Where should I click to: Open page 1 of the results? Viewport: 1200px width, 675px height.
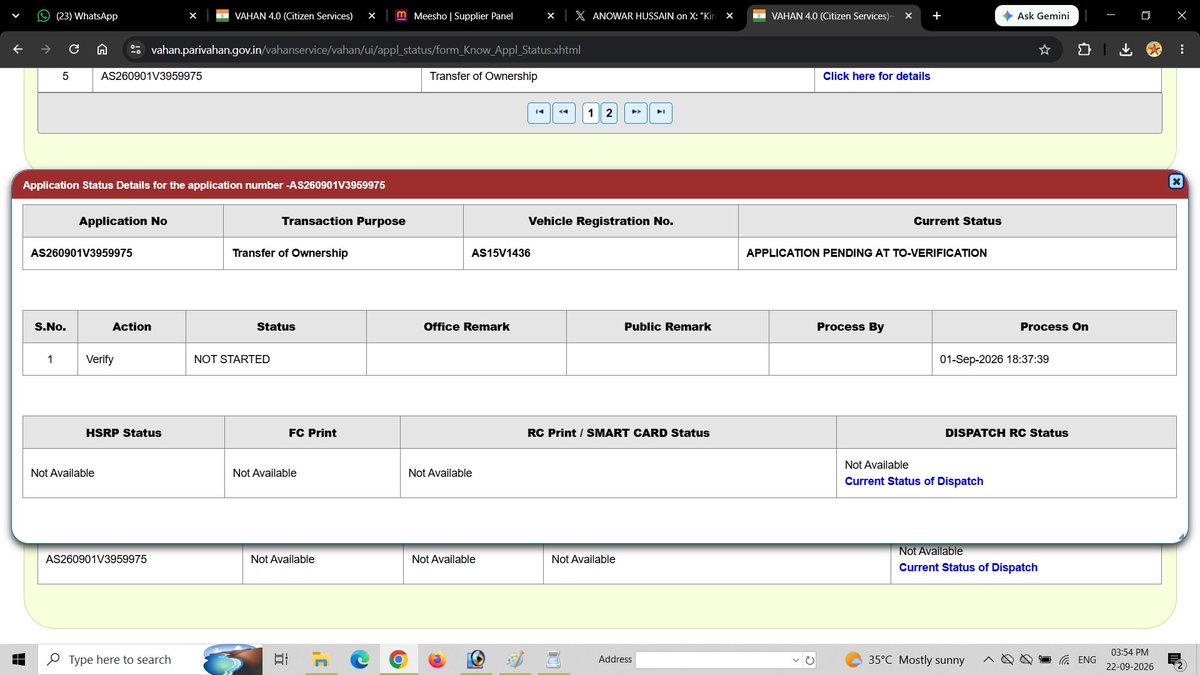(x=590, y=112)
